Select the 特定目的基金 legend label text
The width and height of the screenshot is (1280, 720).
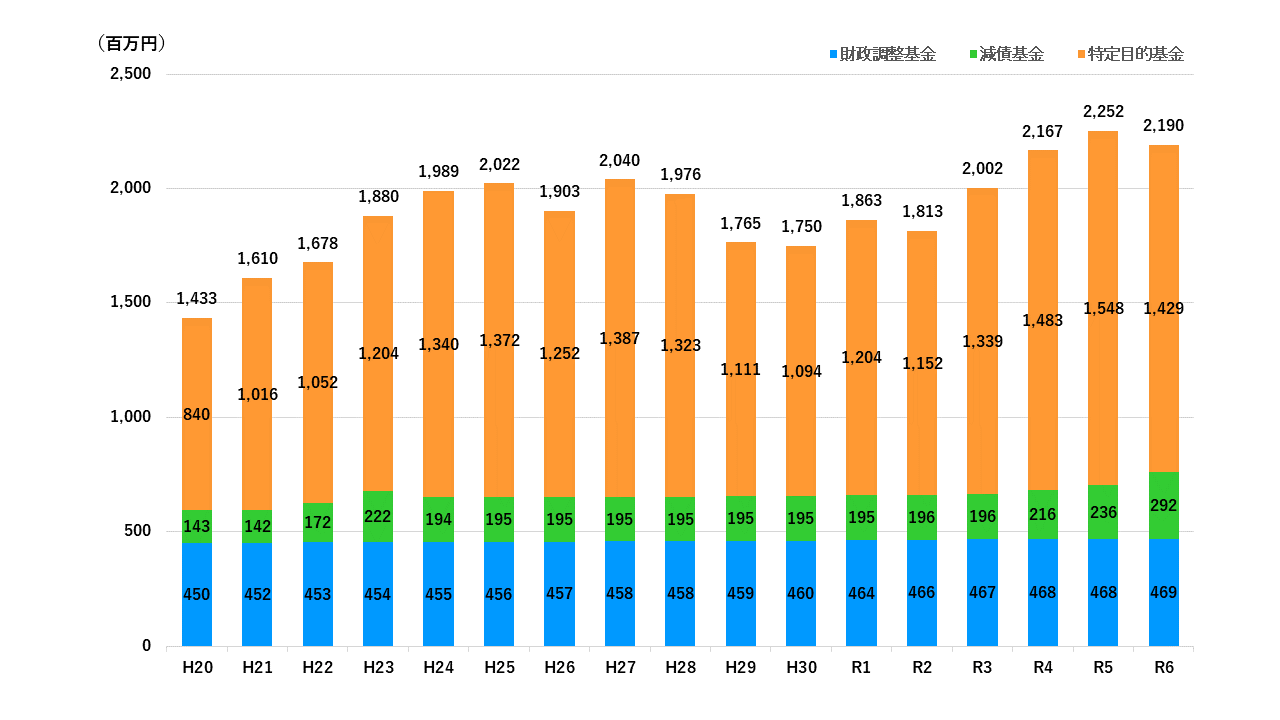(1136, 55)
